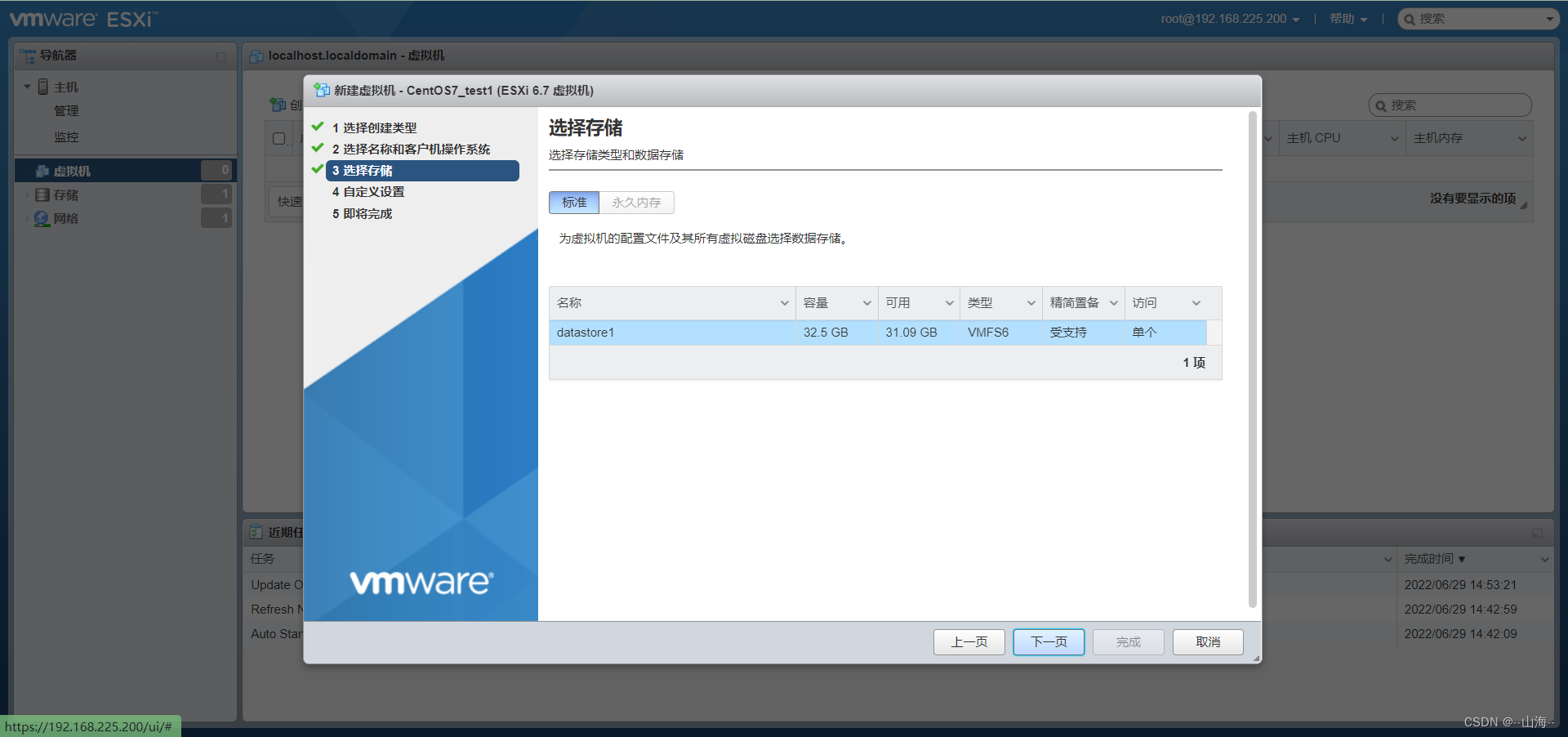The width and height of the screenshot is (1568, 737).
Task: Select Monitor under host in navigator
Action: click(x=66, y=137)
